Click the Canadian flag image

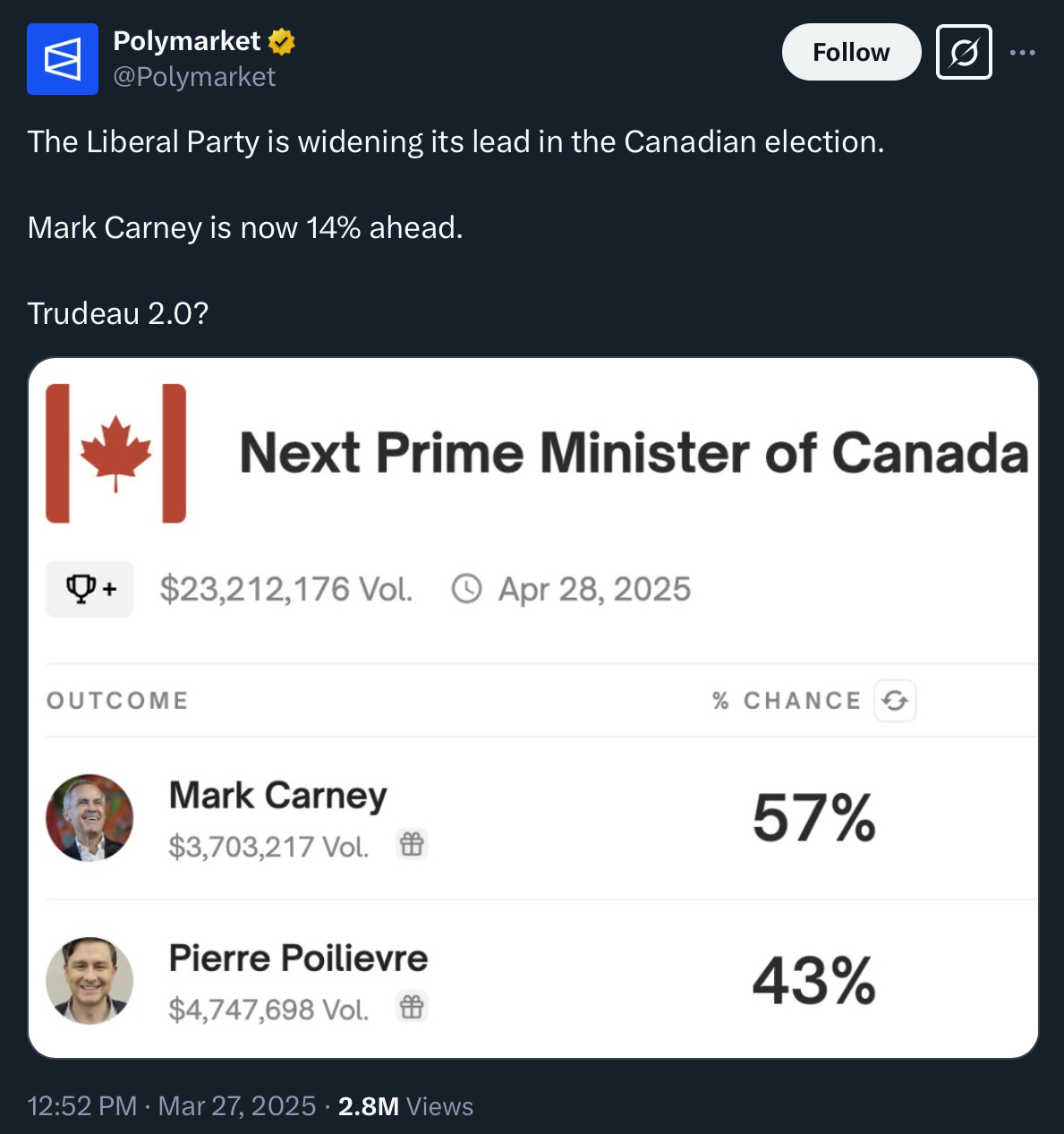coord(116,453)
